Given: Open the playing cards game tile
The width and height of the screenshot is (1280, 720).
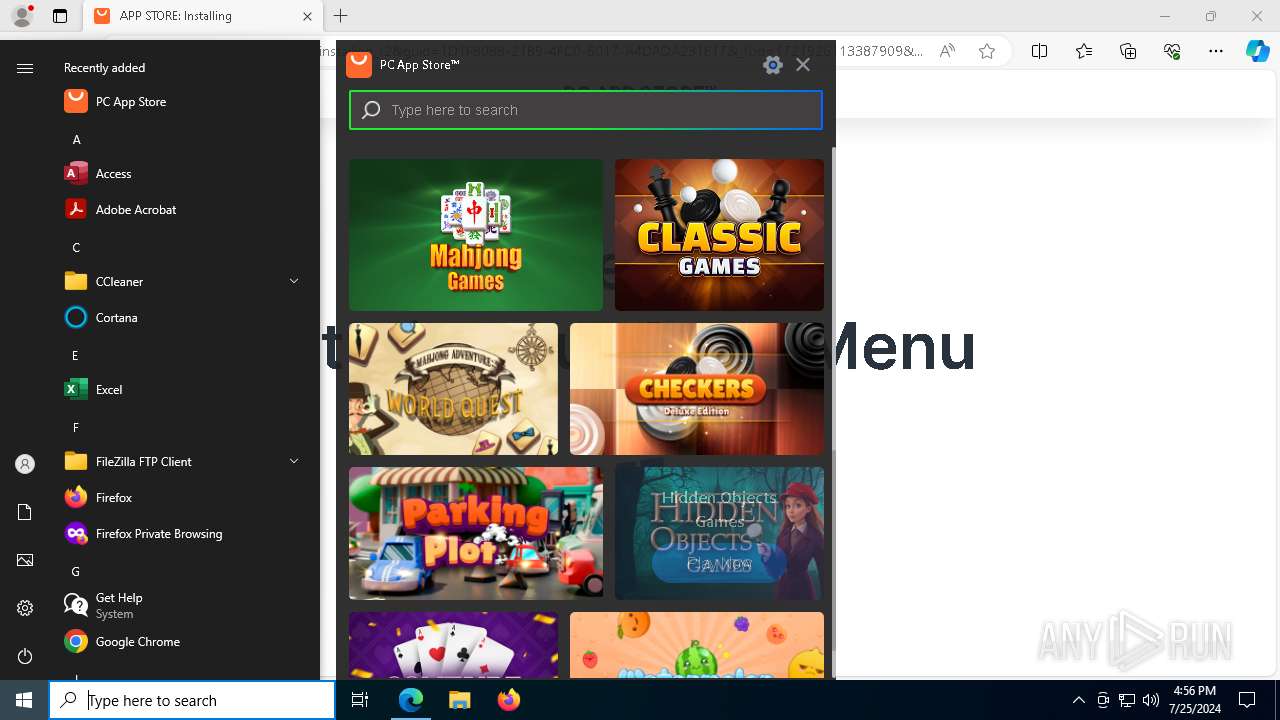Looking at the screenshot, I should point(453,646).
